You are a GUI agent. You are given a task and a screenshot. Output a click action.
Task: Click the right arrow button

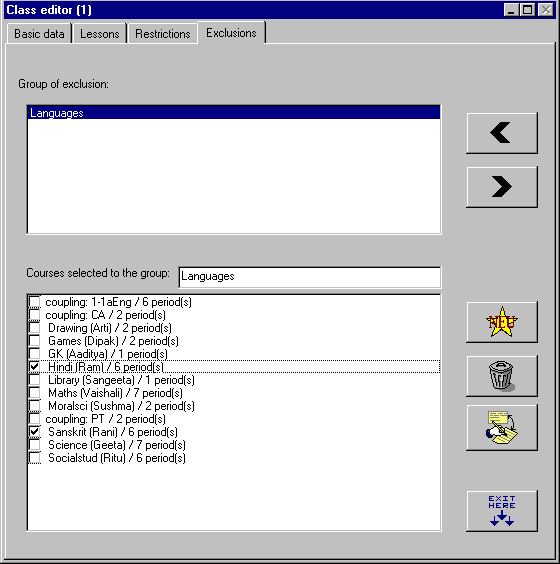pyautogui.click(x=502, y=187)
